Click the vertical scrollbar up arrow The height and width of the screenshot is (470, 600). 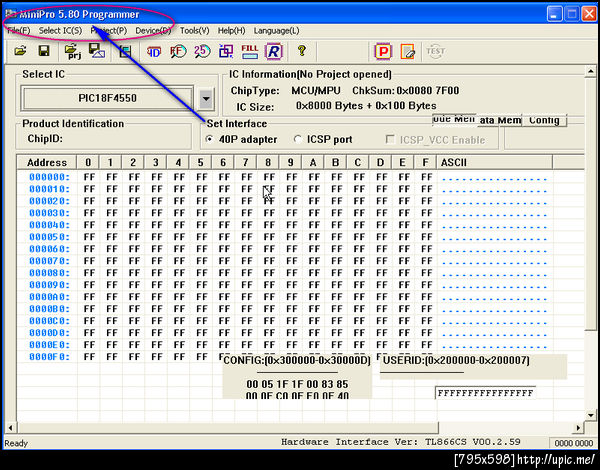click(590, 72)
